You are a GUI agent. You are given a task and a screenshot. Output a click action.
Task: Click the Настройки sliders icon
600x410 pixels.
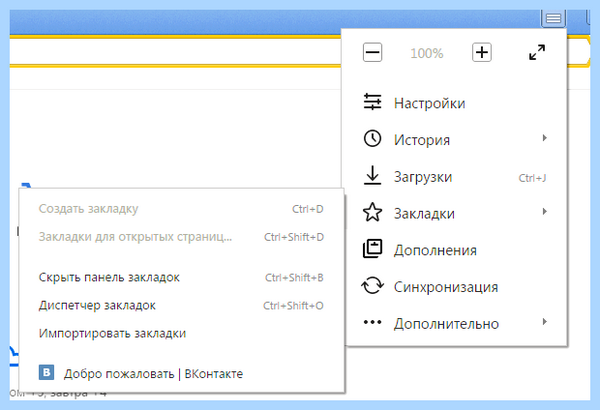(x=372, y=102)
